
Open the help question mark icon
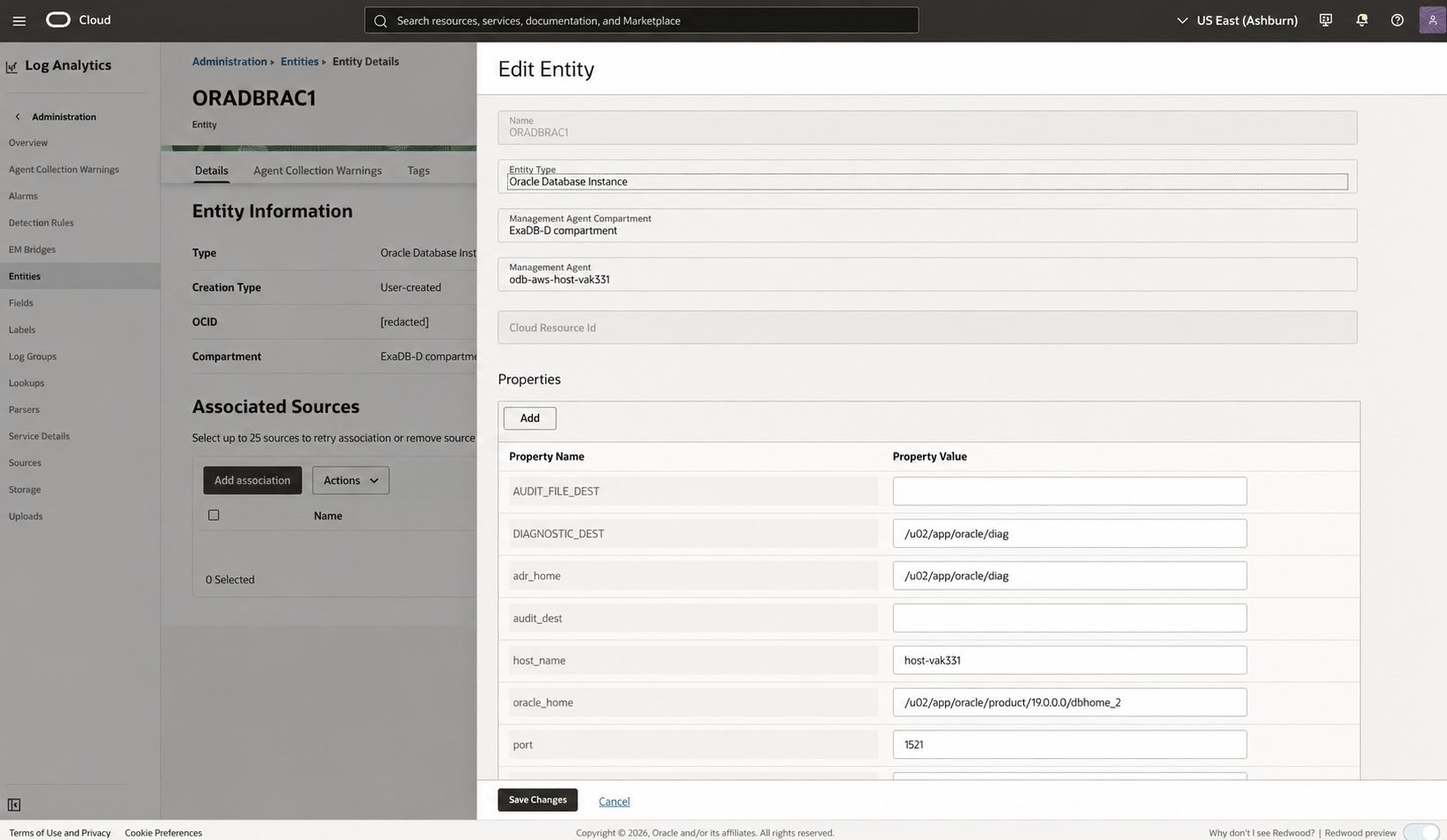(x=1397, y=20)
